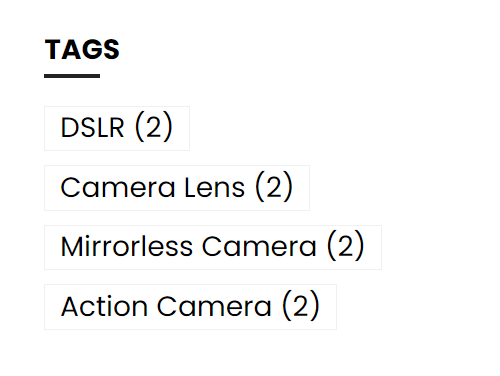
Task: Choose the Action Camera tag
Action: click(x=190, y=307)
